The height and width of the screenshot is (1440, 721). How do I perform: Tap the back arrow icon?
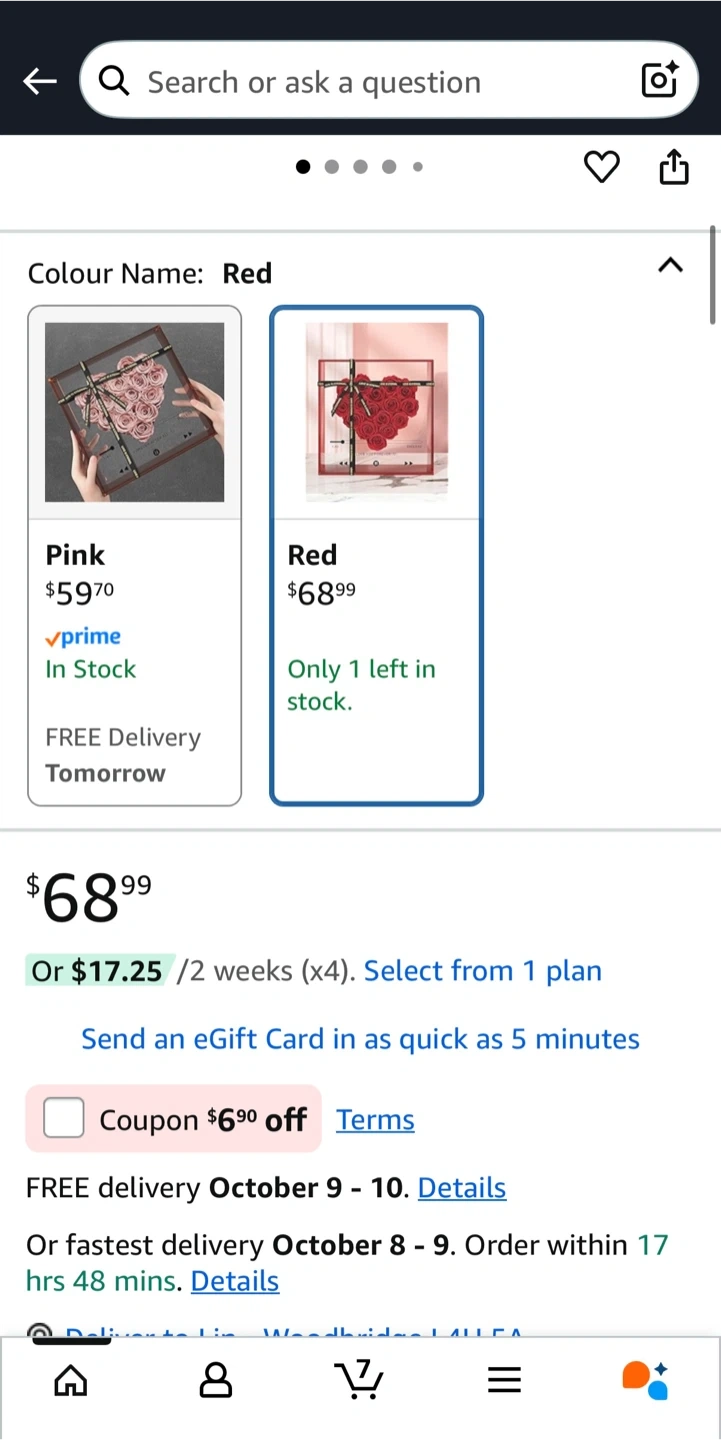pyautogui.click(x=40, y=82)
